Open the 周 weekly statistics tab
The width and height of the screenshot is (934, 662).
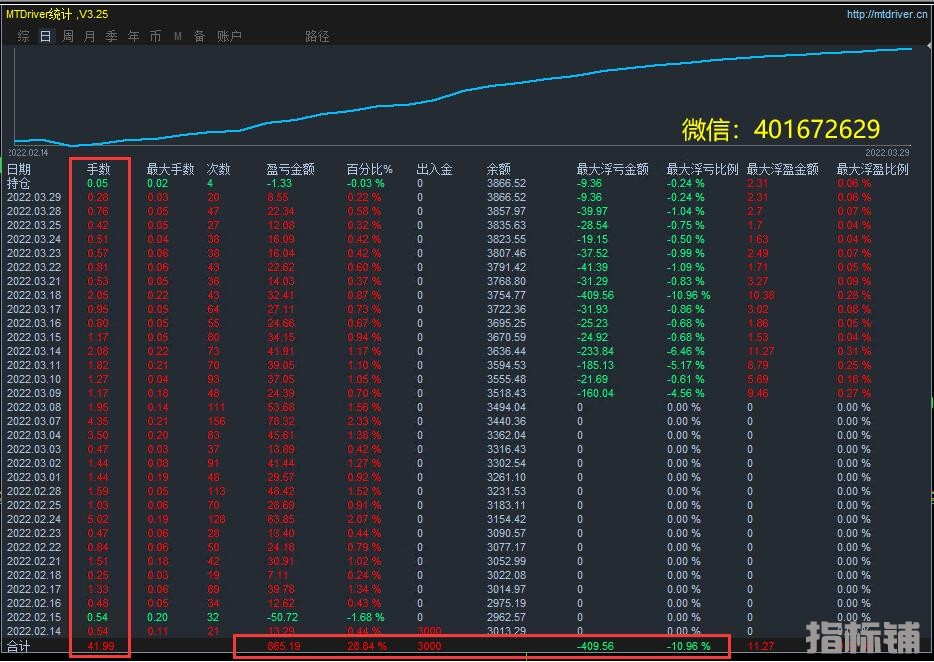point(68,36)
